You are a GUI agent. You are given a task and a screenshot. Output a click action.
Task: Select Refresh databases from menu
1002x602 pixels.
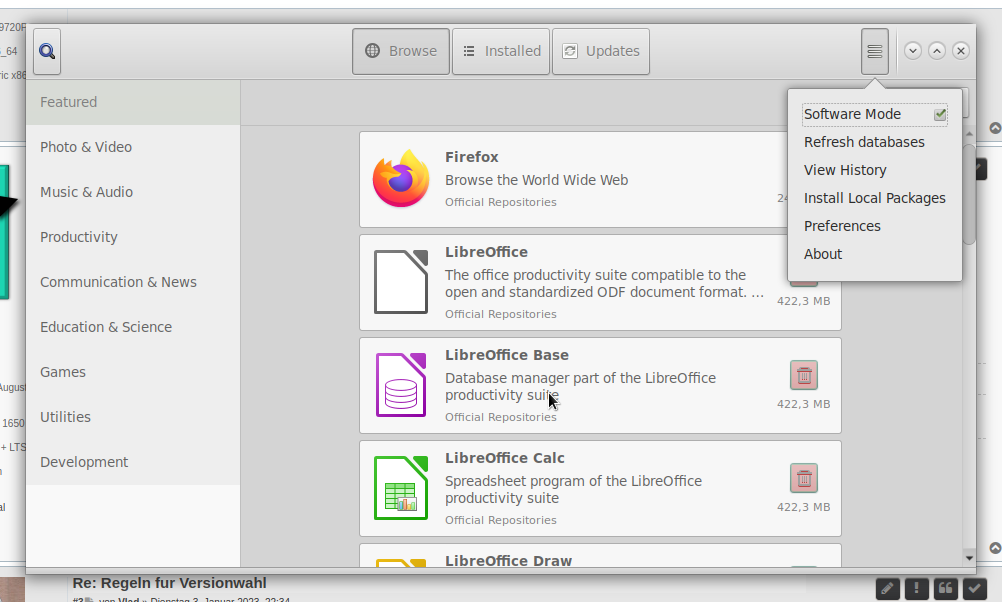(x=864, y=142)
